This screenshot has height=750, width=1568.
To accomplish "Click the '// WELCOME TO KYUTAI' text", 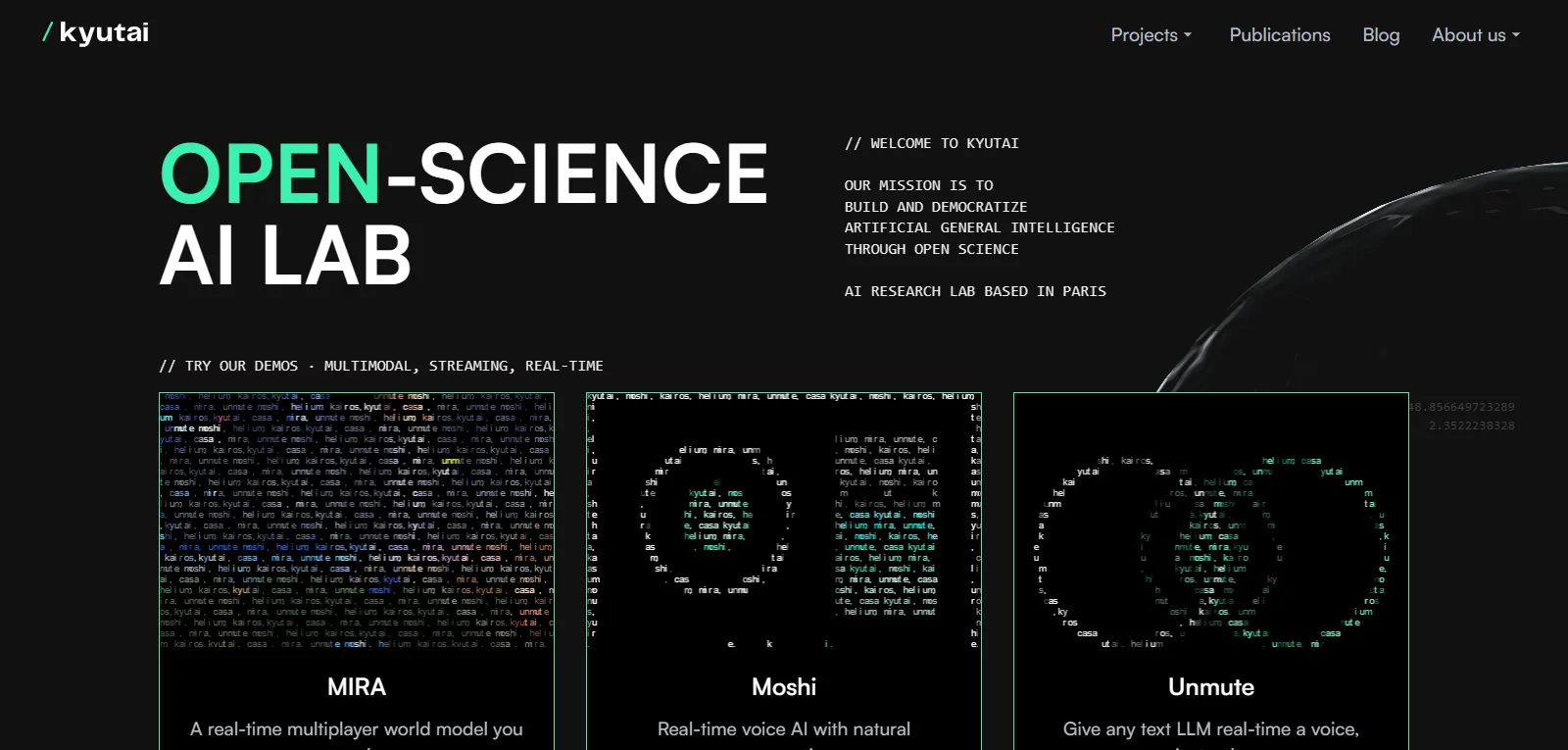I will point(932,143).
